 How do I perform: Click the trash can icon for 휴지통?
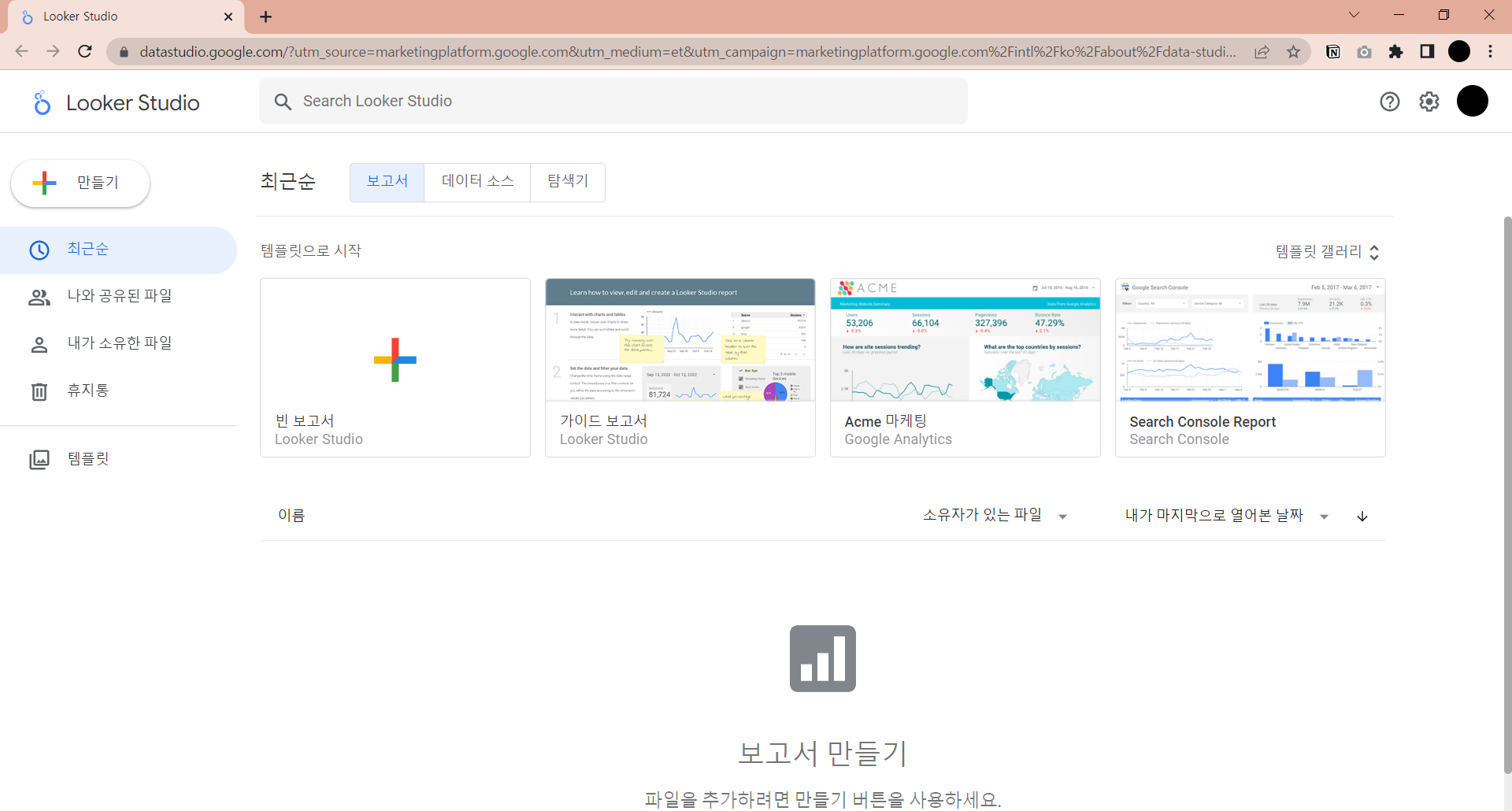click(39, 391)
